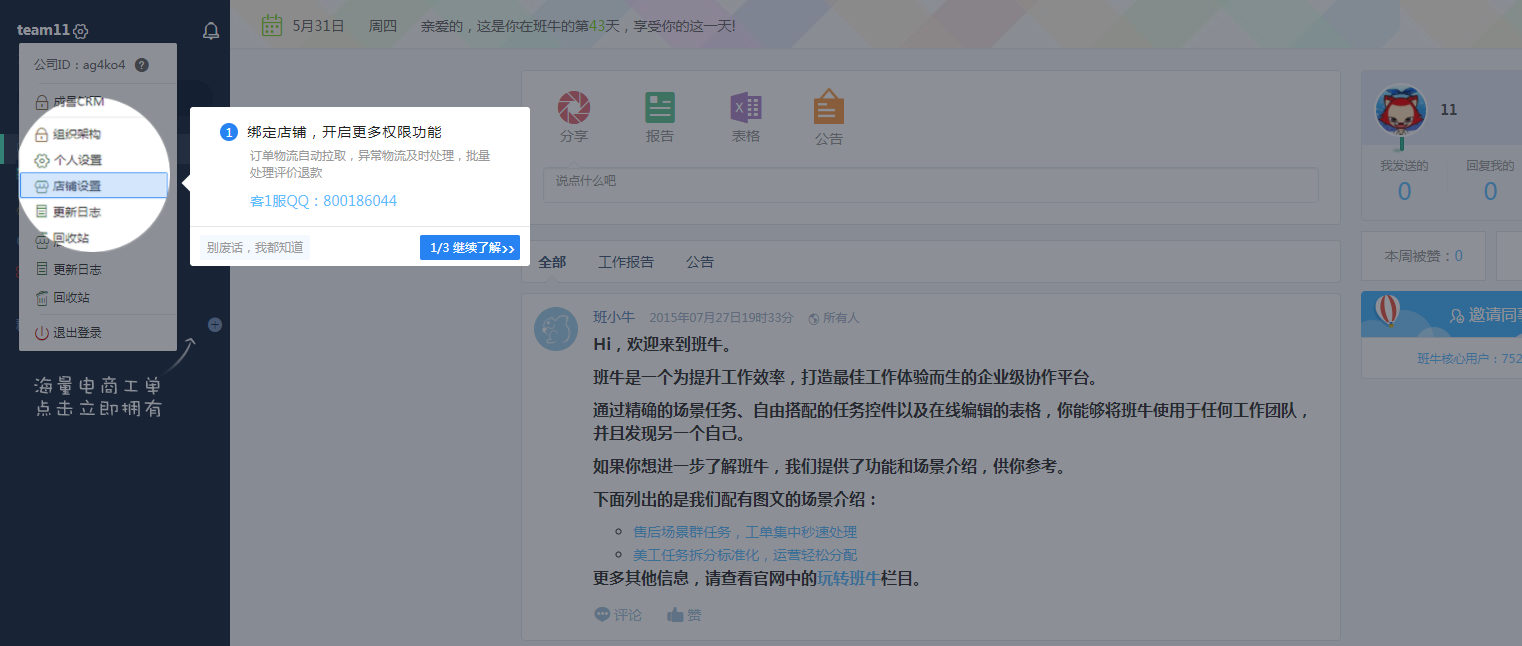
Task: Click the calendar icon next to 5月31日
Action: point(271,25)
